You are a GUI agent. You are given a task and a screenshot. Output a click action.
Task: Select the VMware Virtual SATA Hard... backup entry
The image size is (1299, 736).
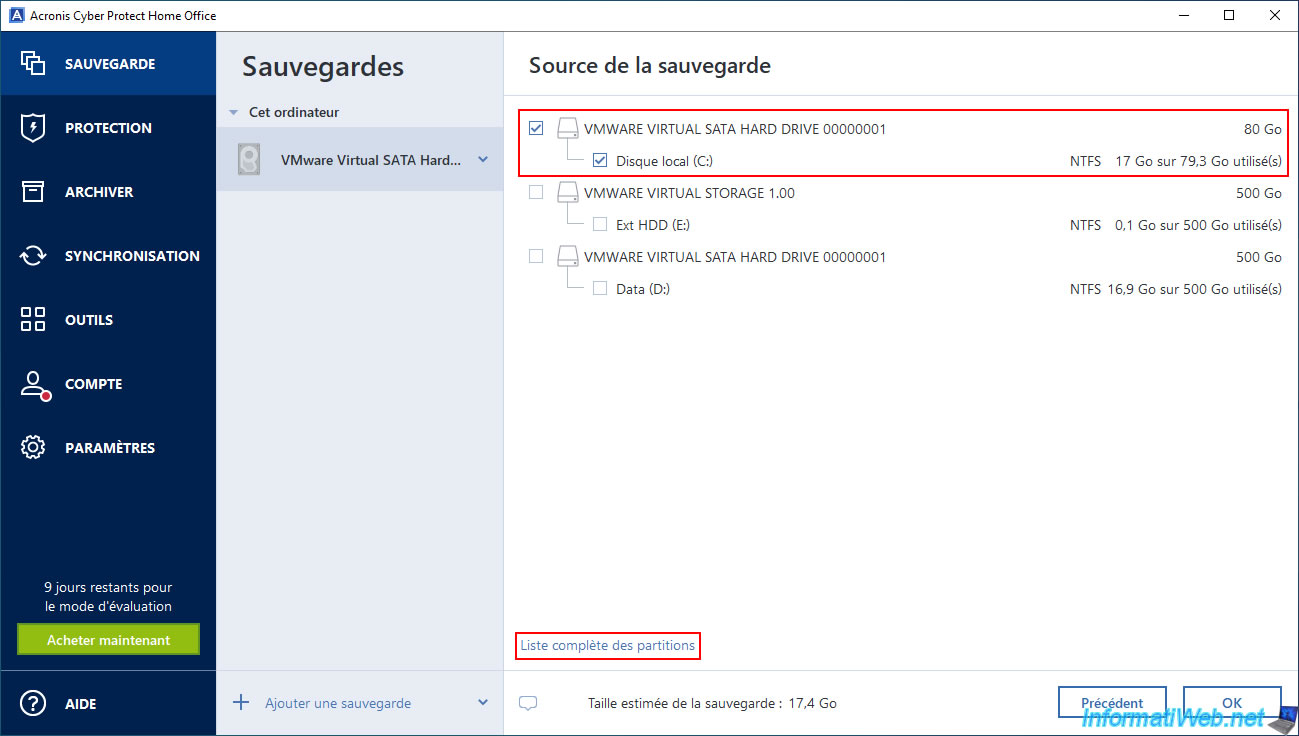(x=360, y=160)
